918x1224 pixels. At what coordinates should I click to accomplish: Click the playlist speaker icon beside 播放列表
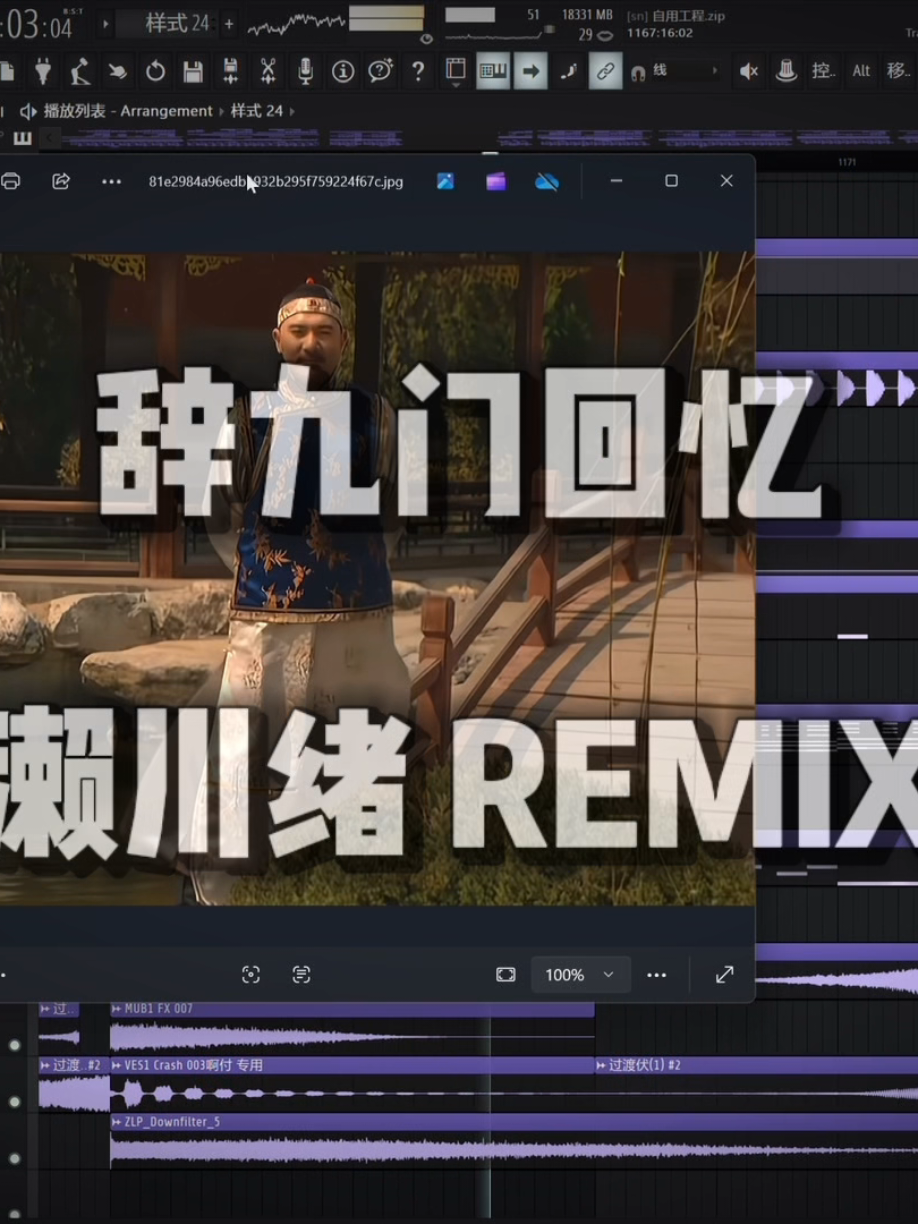tap(28, 111)
